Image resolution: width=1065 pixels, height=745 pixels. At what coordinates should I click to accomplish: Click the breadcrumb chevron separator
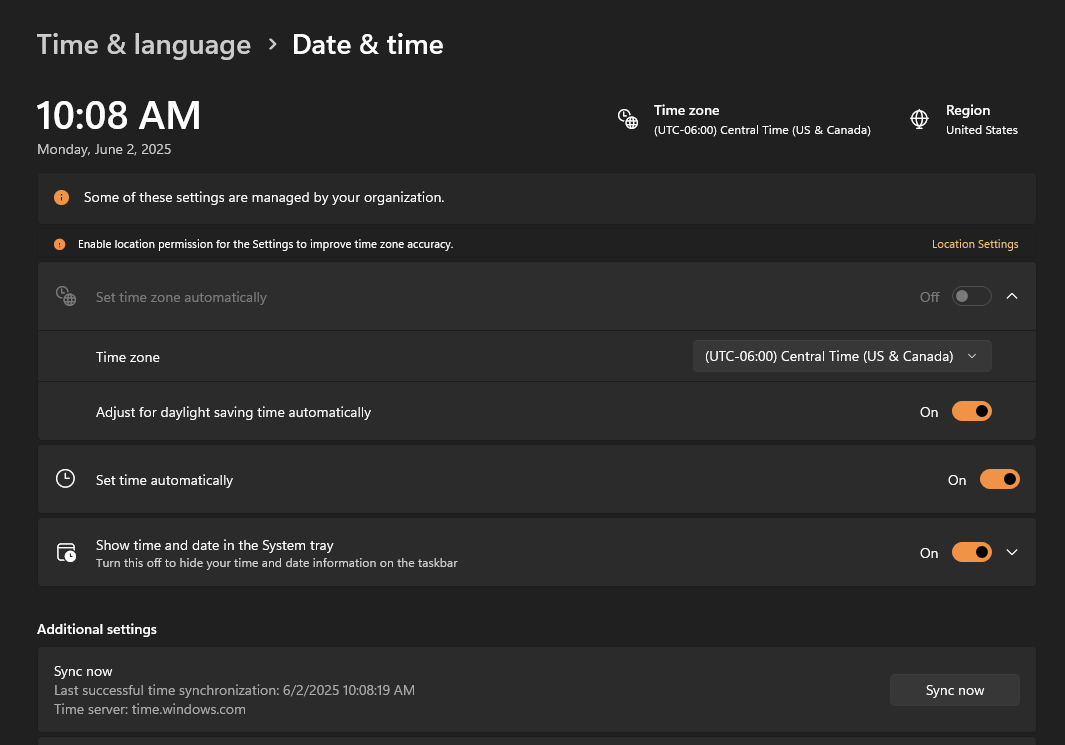point(272,45)
